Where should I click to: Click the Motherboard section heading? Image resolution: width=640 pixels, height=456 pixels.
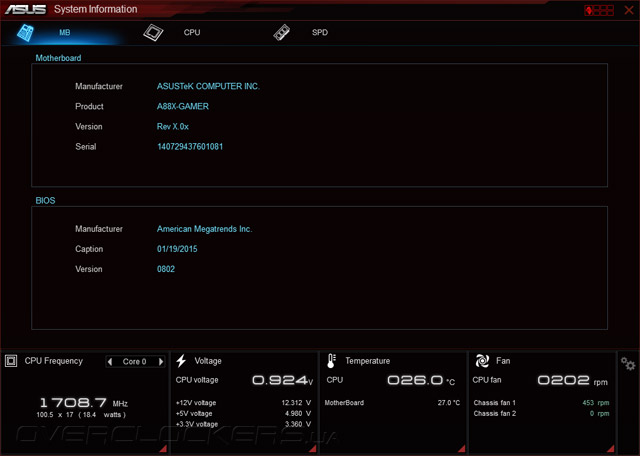point(58,58)
